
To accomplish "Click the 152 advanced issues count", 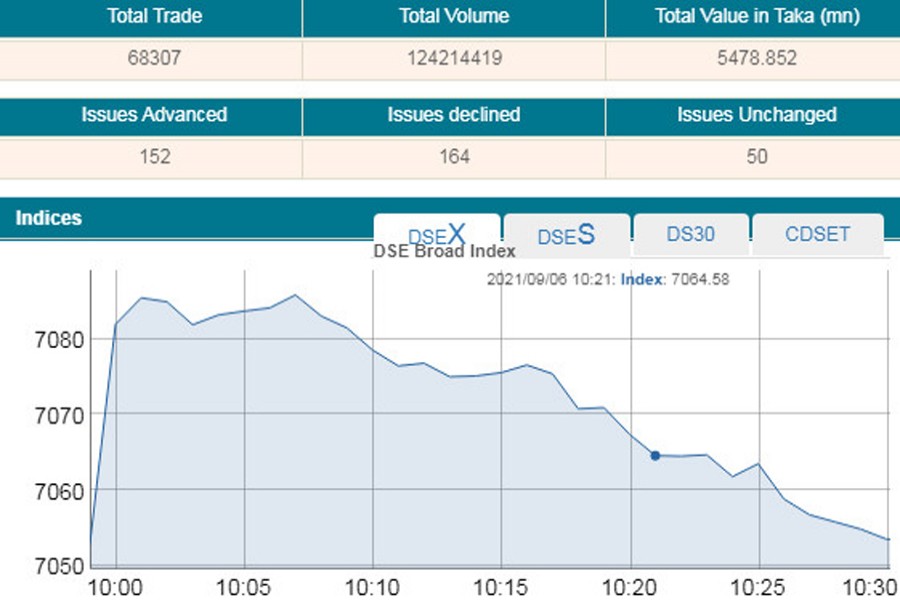I will (x=149, y=157).
